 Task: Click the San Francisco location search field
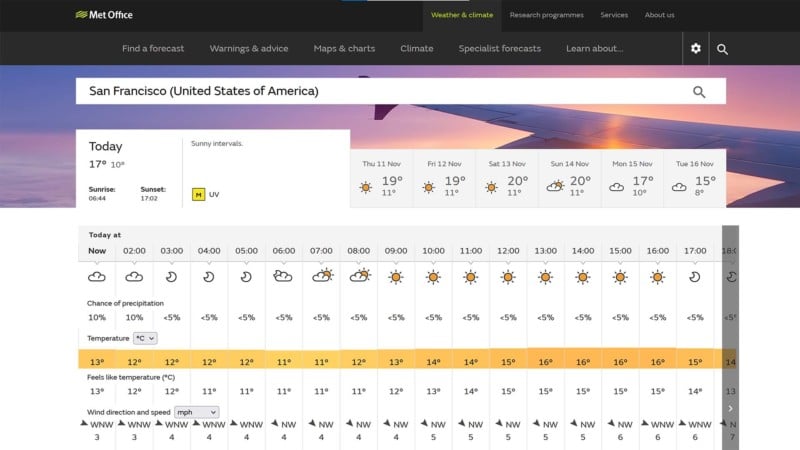click(x=380, y=91)
